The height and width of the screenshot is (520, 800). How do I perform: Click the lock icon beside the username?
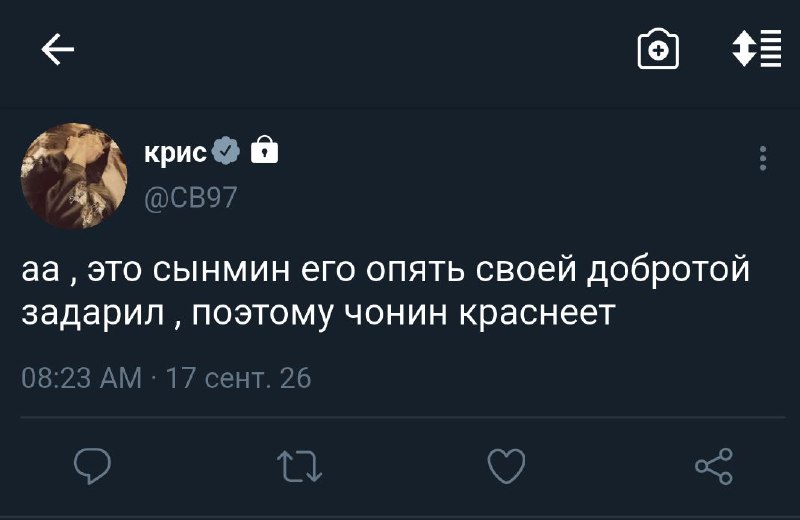coord(265,150)
